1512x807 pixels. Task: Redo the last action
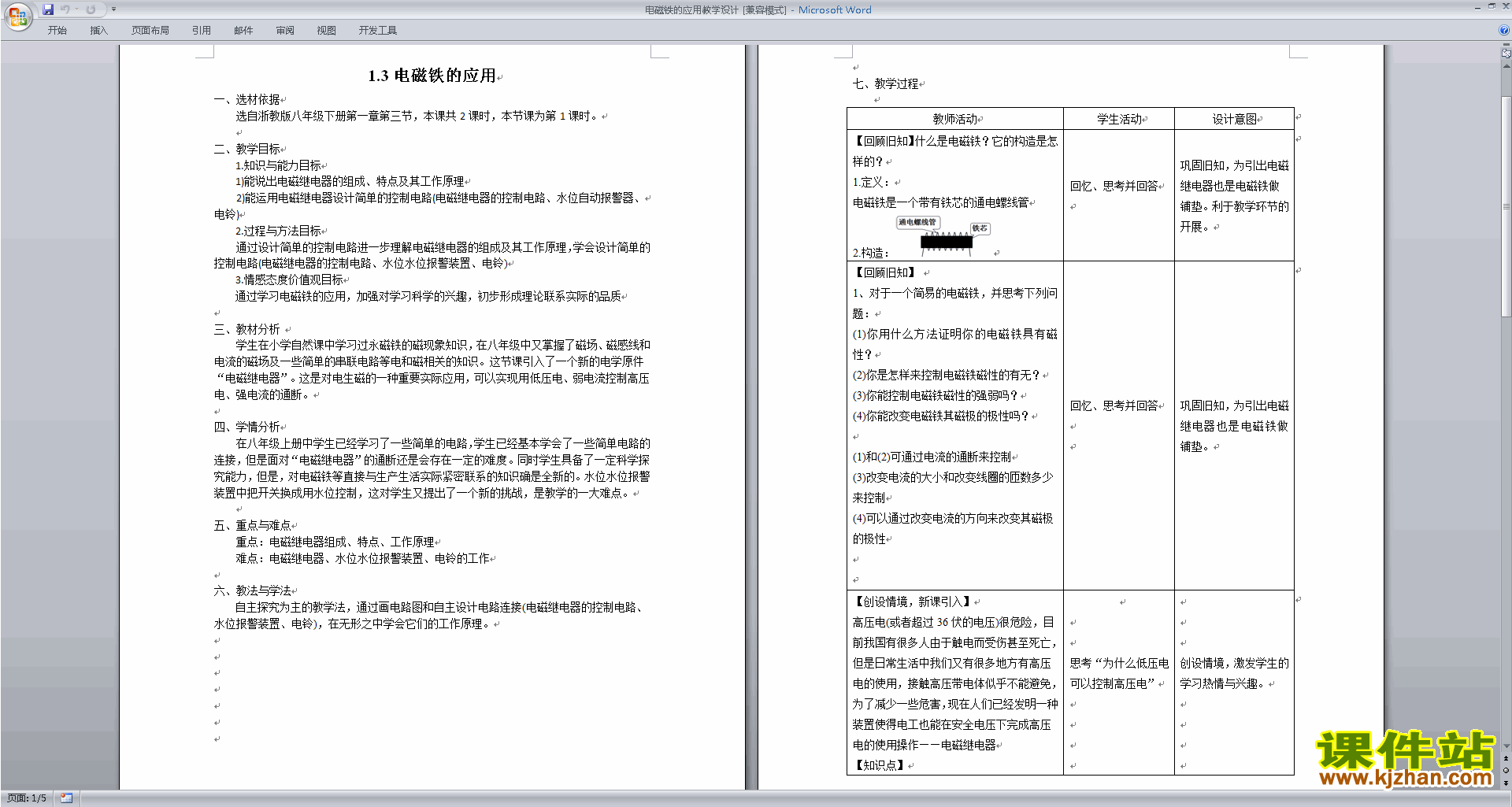click(91, 9)
